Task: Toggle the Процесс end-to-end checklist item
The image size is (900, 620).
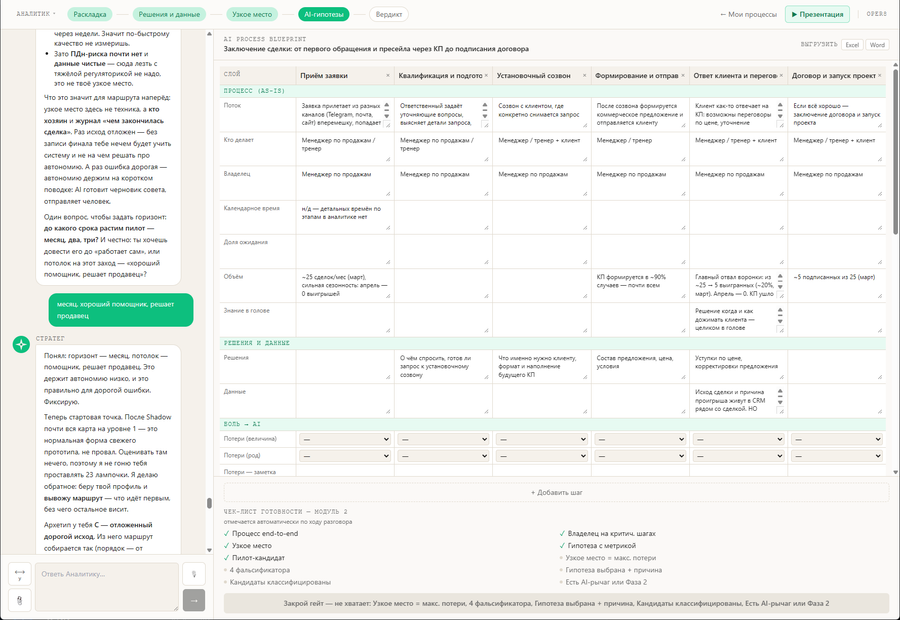Action: tap(261, 533)
